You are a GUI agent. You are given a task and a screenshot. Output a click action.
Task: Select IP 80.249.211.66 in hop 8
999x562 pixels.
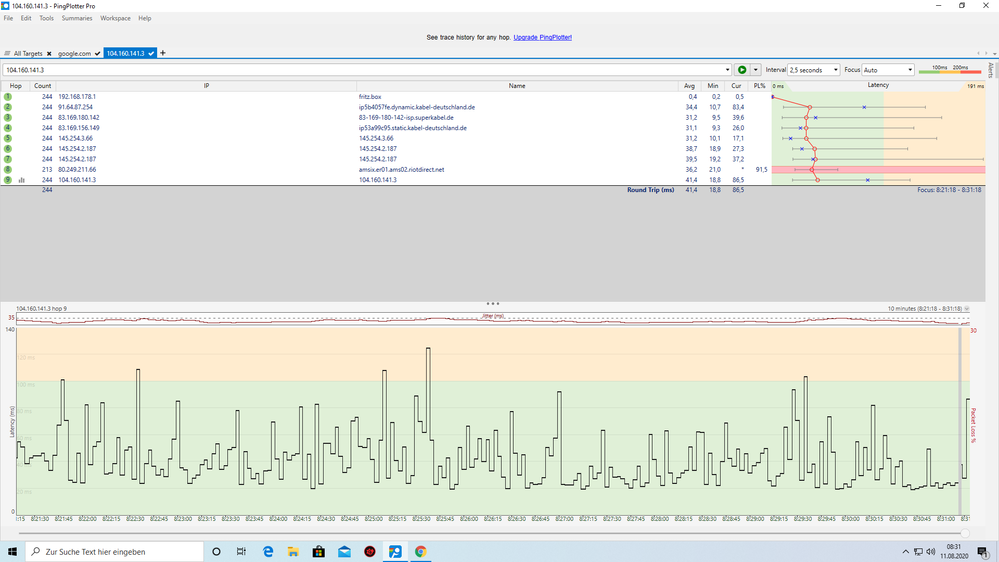pos(77,169)
